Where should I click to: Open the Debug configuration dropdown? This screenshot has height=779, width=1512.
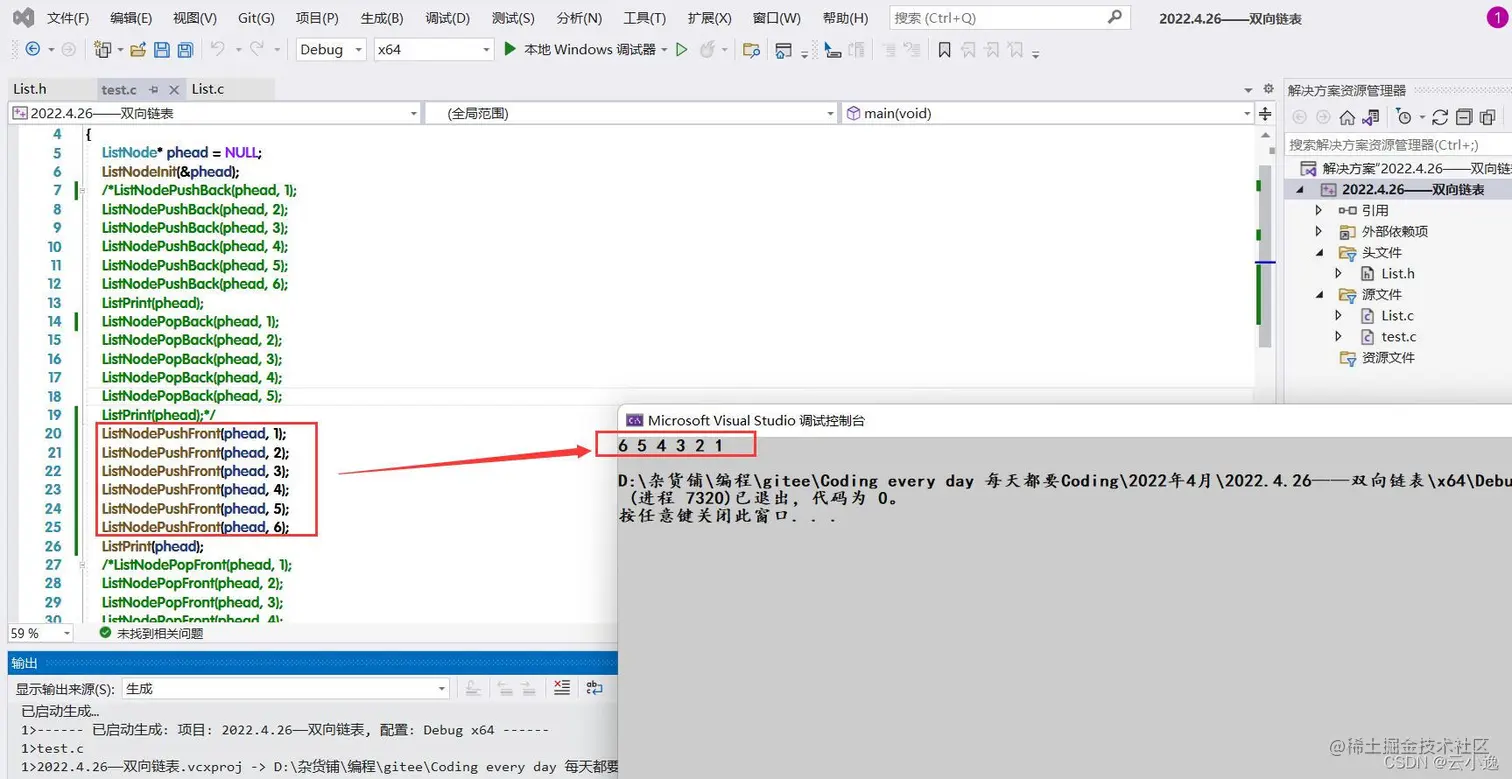pos(331,49)
